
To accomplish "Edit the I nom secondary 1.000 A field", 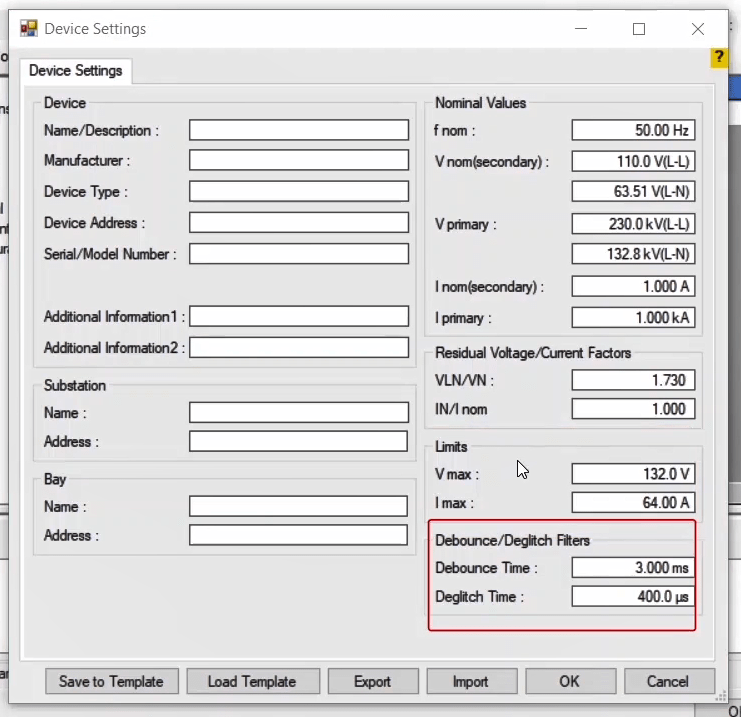I will 633,286.
